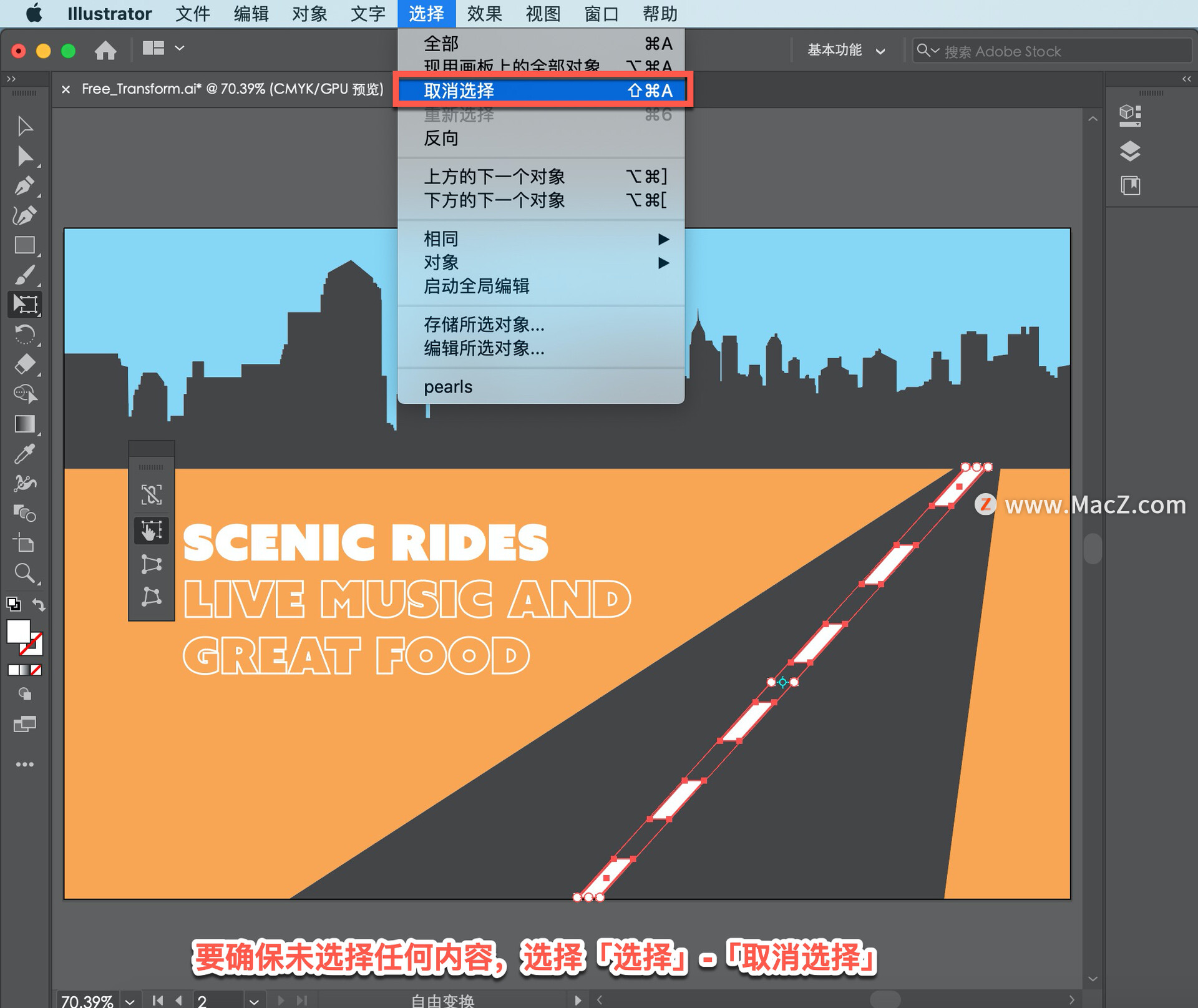1198x1008 pixels.
Task: Select the Eraser tool
Action: tap(24, 364)
